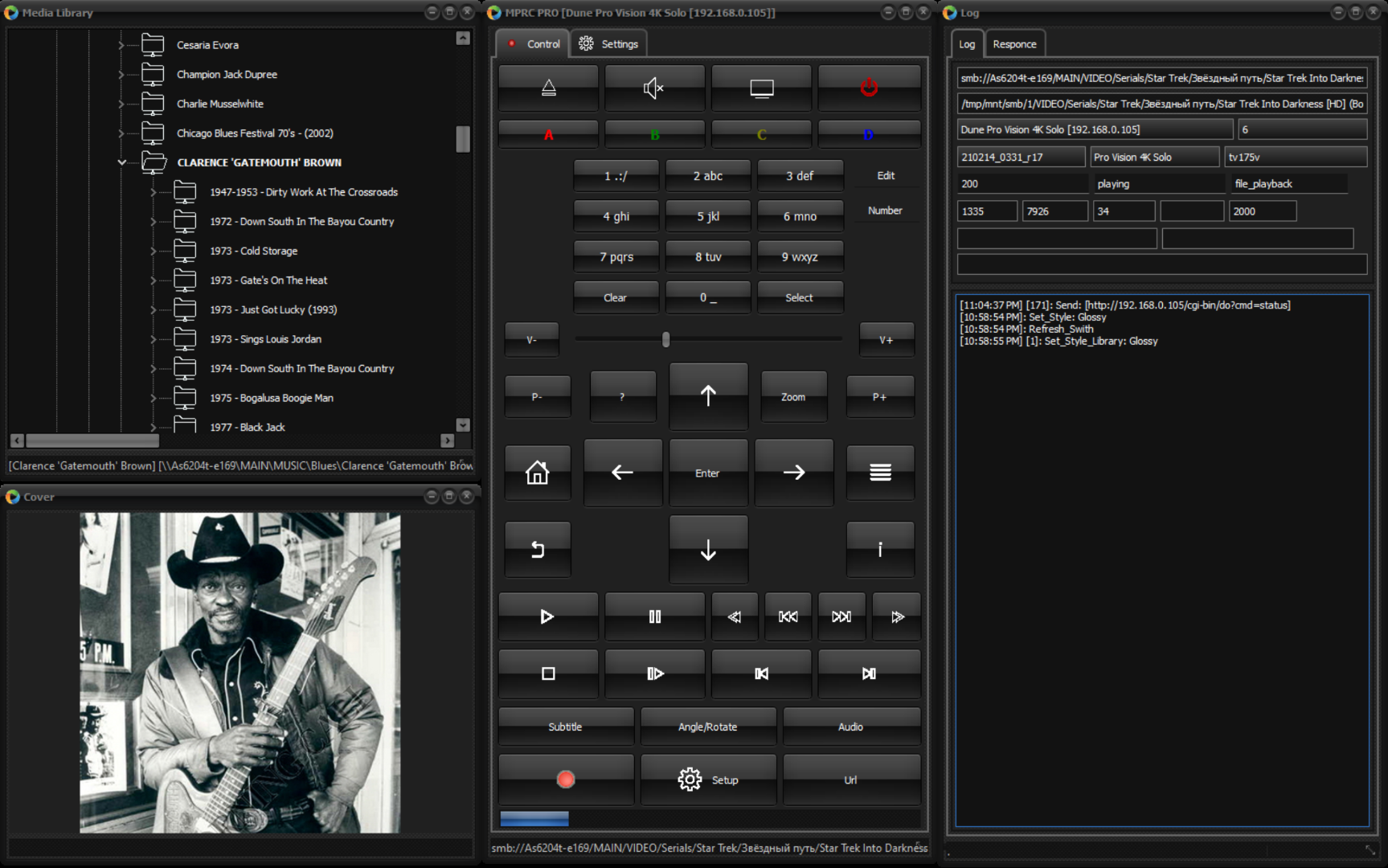This screenshot has width=1388, height=868.
Task: Click the pop-up menu lines icon
Action: (x=880, y=473)
